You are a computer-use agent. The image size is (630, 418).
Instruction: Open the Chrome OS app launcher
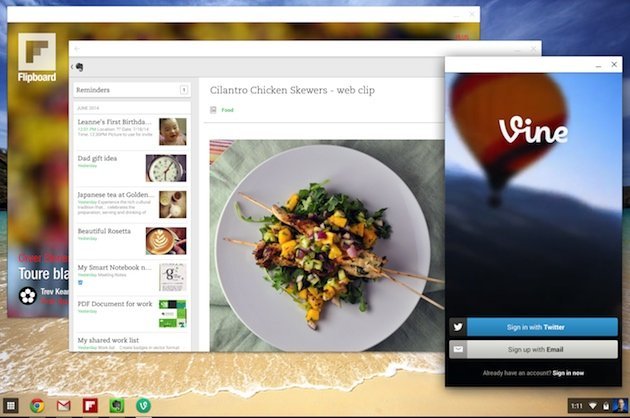[x=12, y=406]
